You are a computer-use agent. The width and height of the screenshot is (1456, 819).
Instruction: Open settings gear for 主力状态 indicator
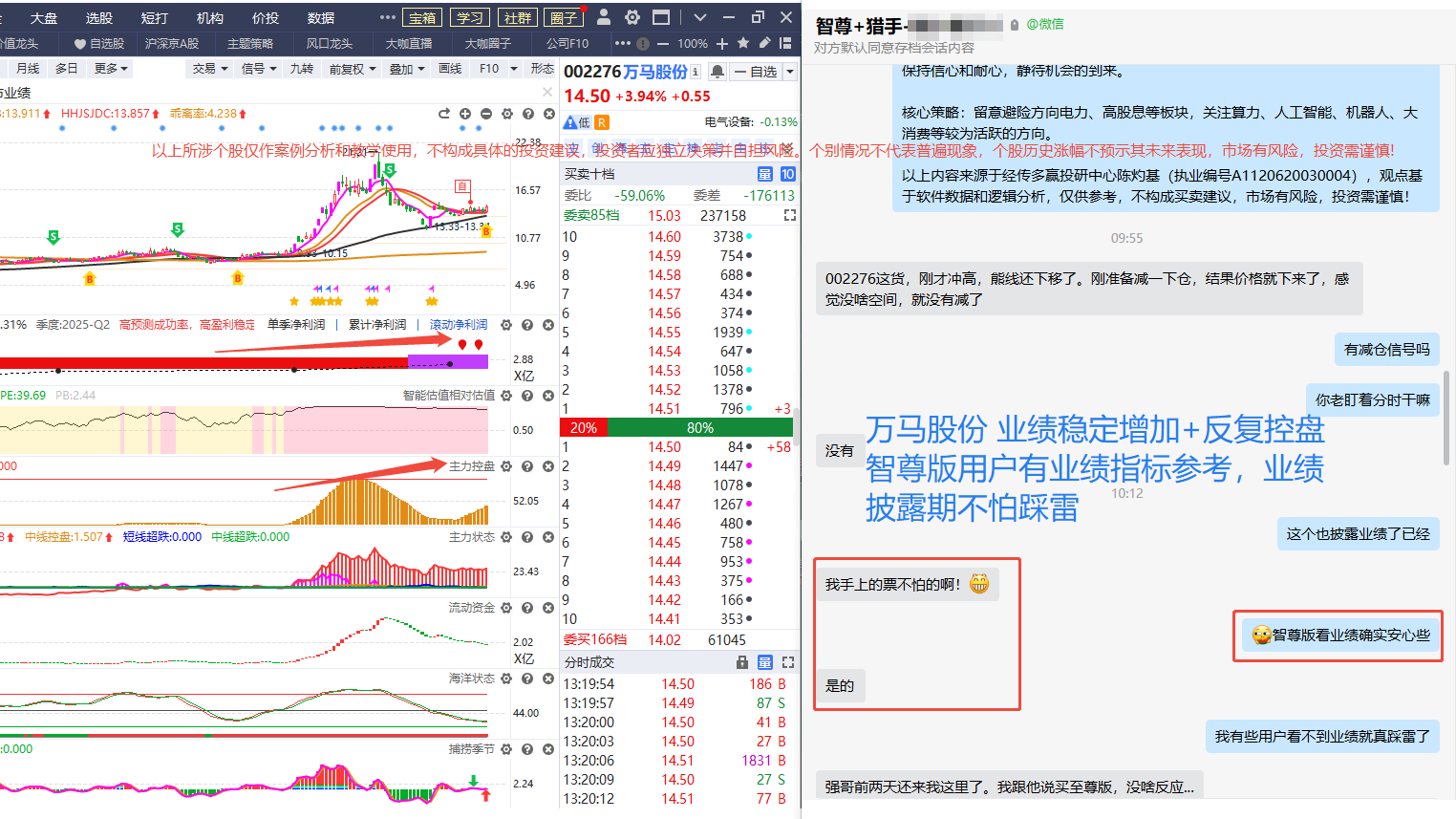(x=506, y=537)
